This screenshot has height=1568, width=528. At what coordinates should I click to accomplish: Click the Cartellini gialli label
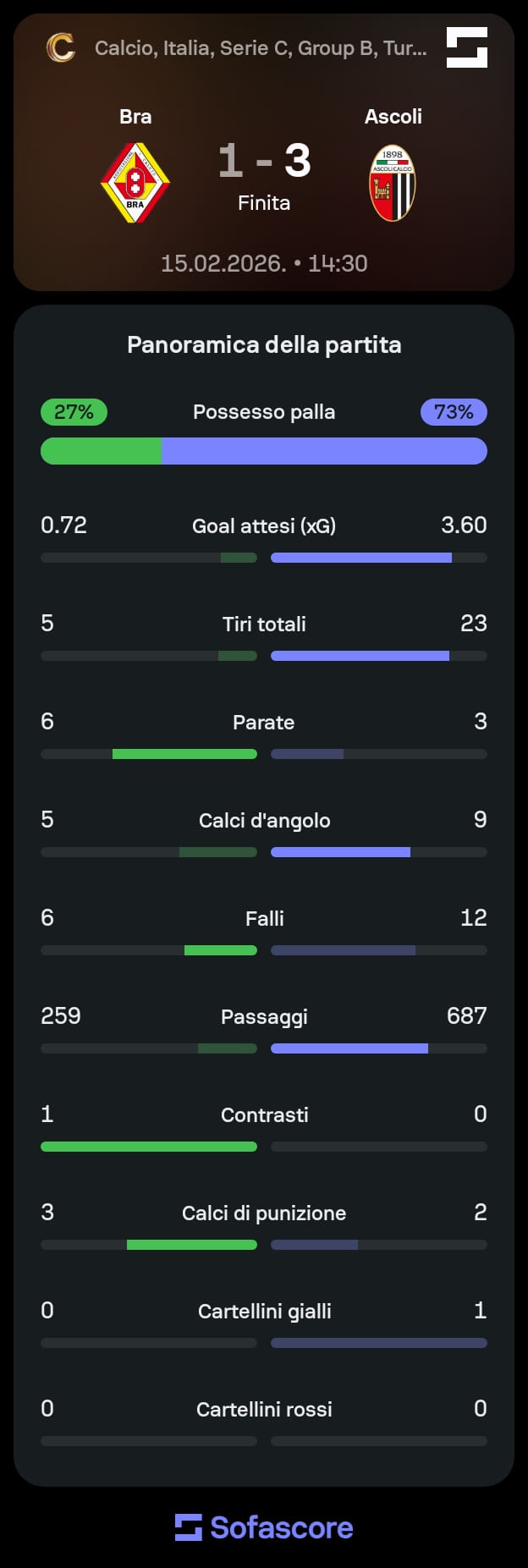[x=264, y=1311]
